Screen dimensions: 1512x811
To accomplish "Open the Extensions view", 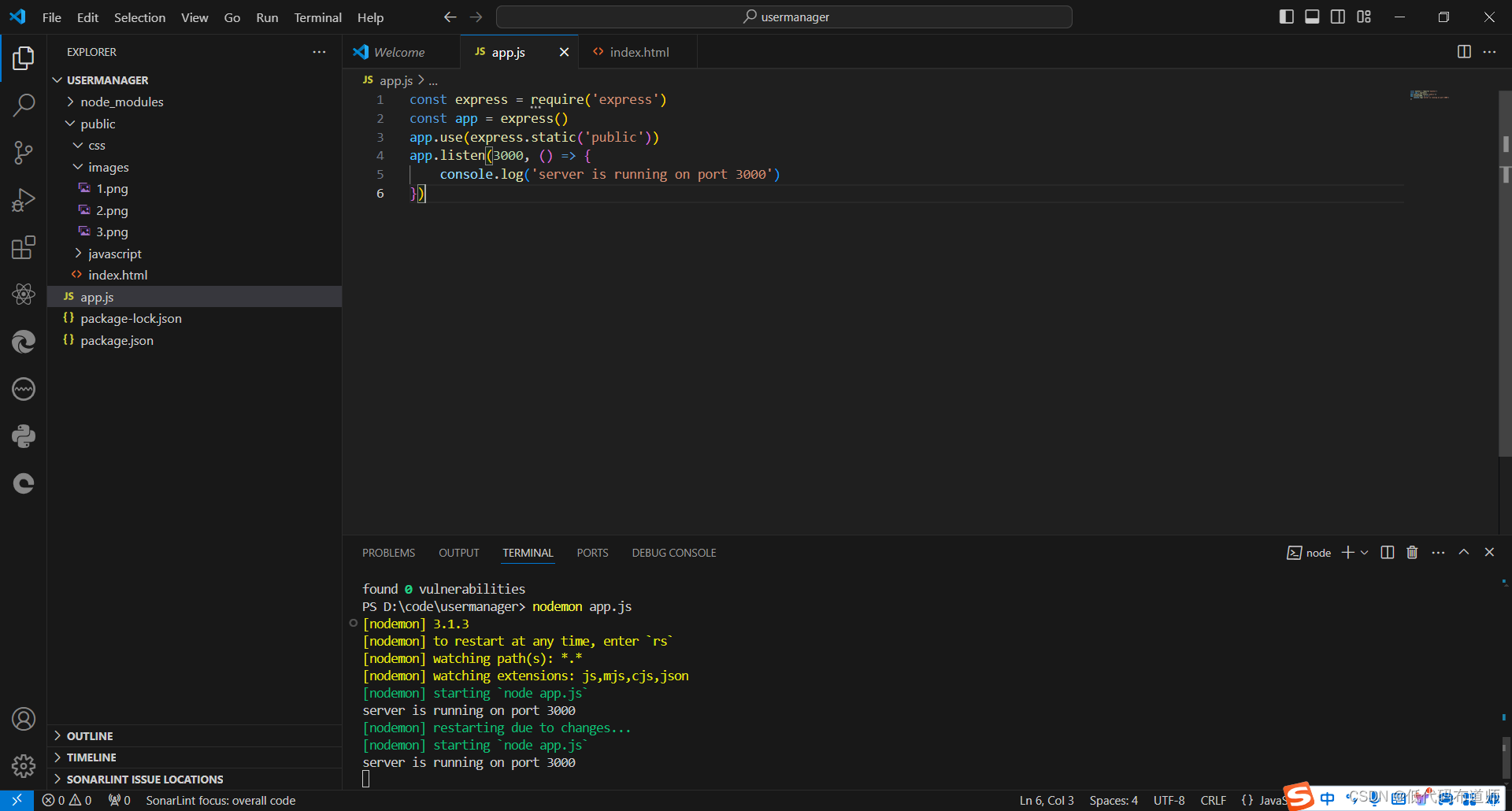I will click(24, 247).
